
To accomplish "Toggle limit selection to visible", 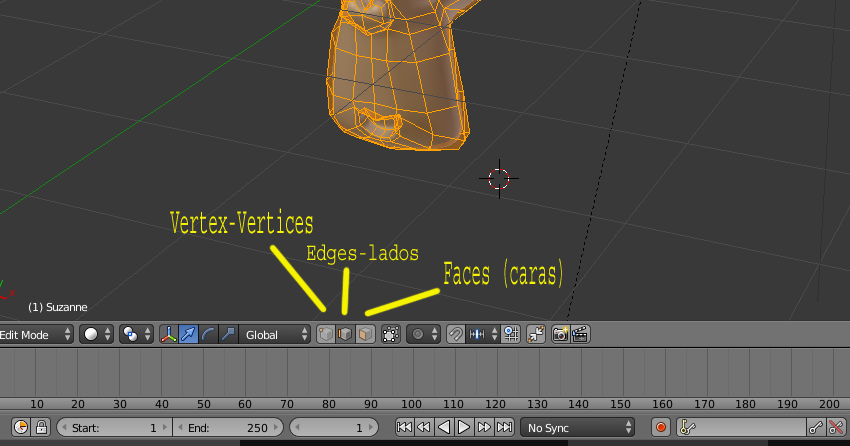I will pyautogui.click(x=390, y=334).
